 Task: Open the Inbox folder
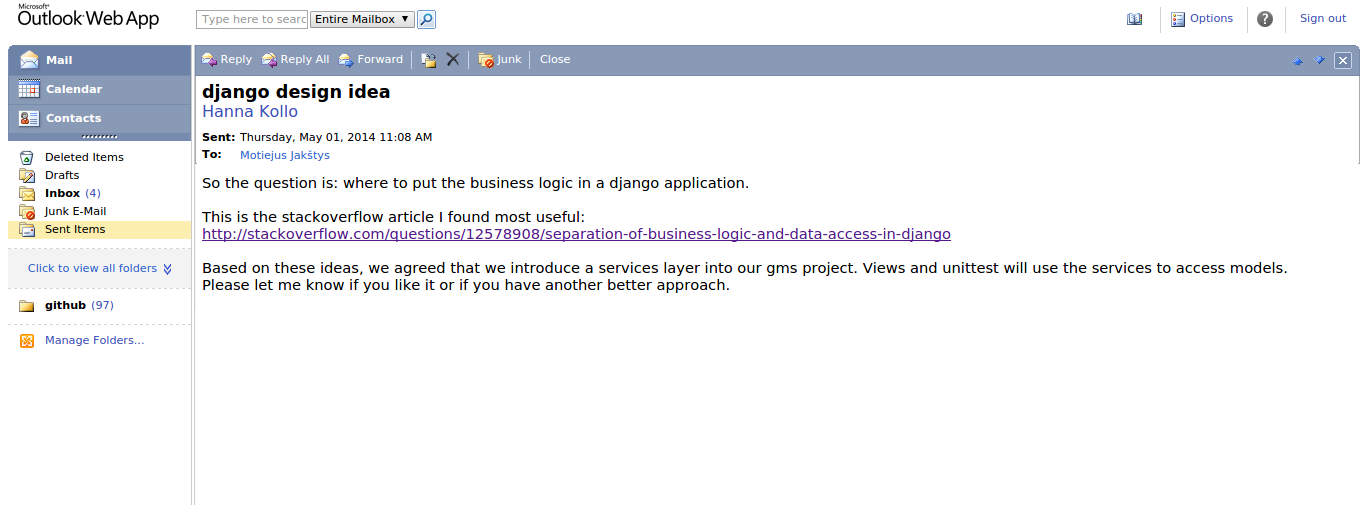point(62,193)
